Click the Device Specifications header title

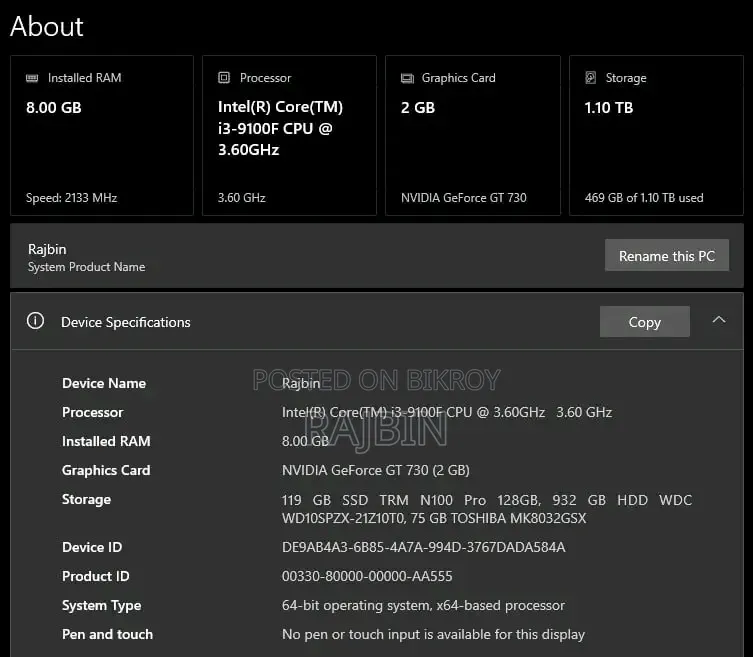pos(126,322)
